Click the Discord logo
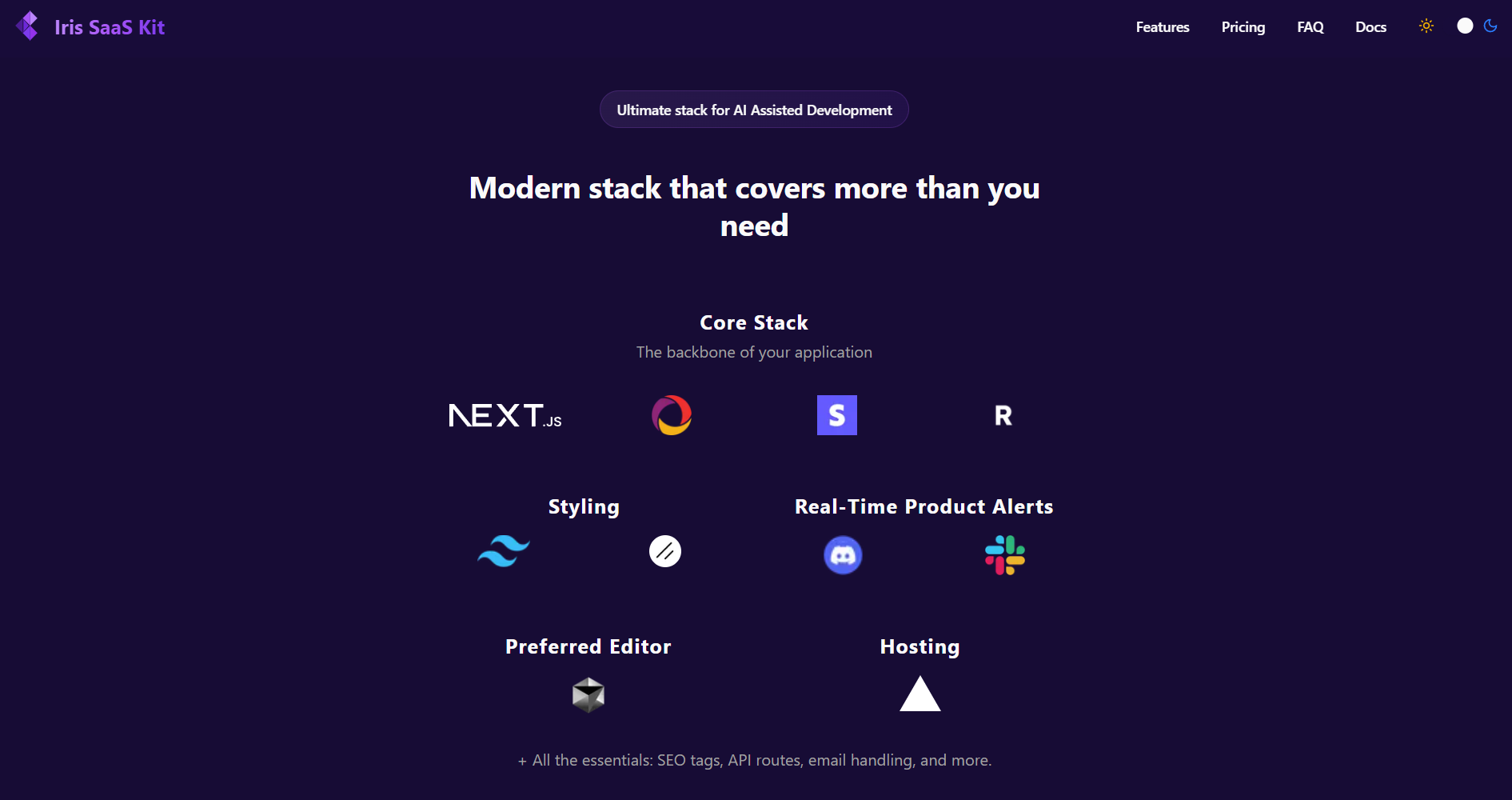This screenshot has width=1512, height=800. (843, 554)
